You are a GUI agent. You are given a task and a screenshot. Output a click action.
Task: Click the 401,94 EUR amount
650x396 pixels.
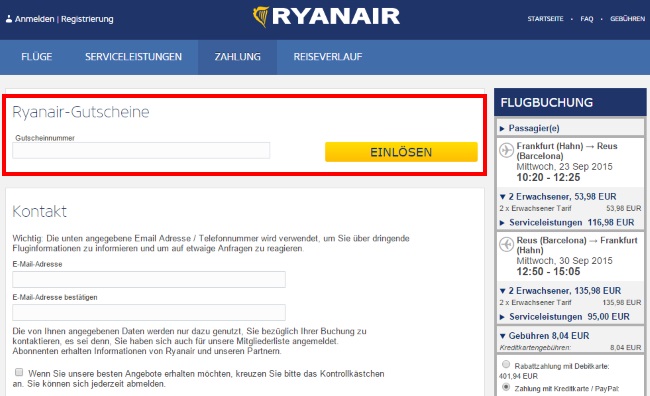pos(518,376)
